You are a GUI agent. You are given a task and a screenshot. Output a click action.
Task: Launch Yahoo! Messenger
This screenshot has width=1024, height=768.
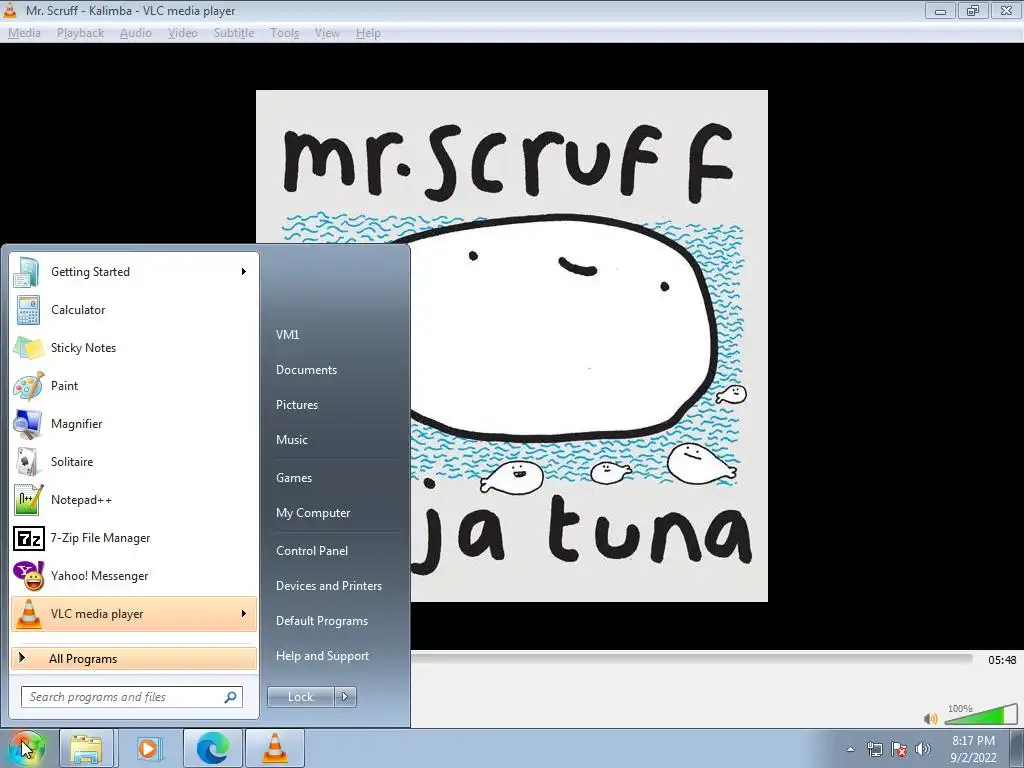(x=134, y=575)
